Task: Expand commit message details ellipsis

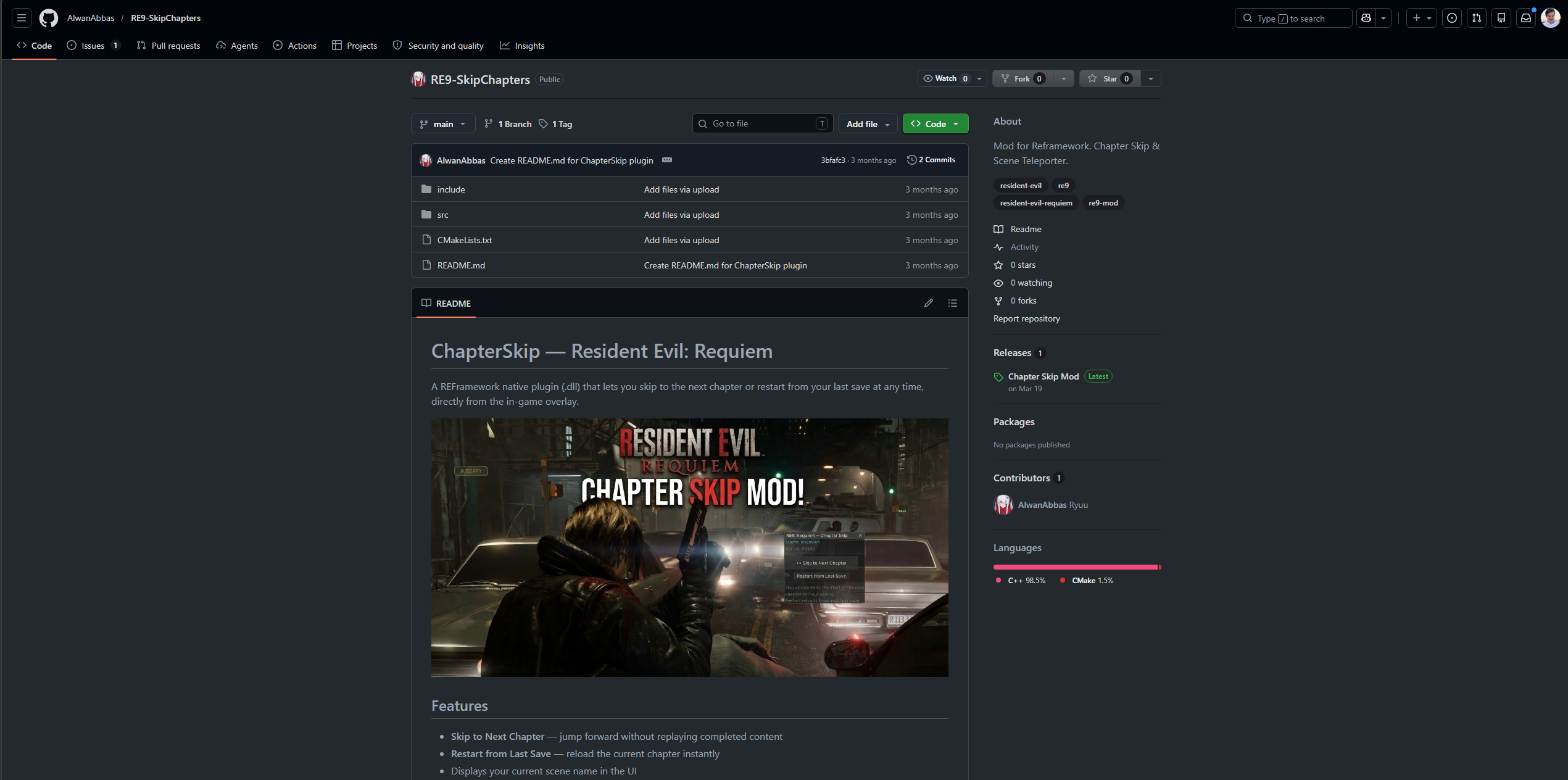Action: 667,160
